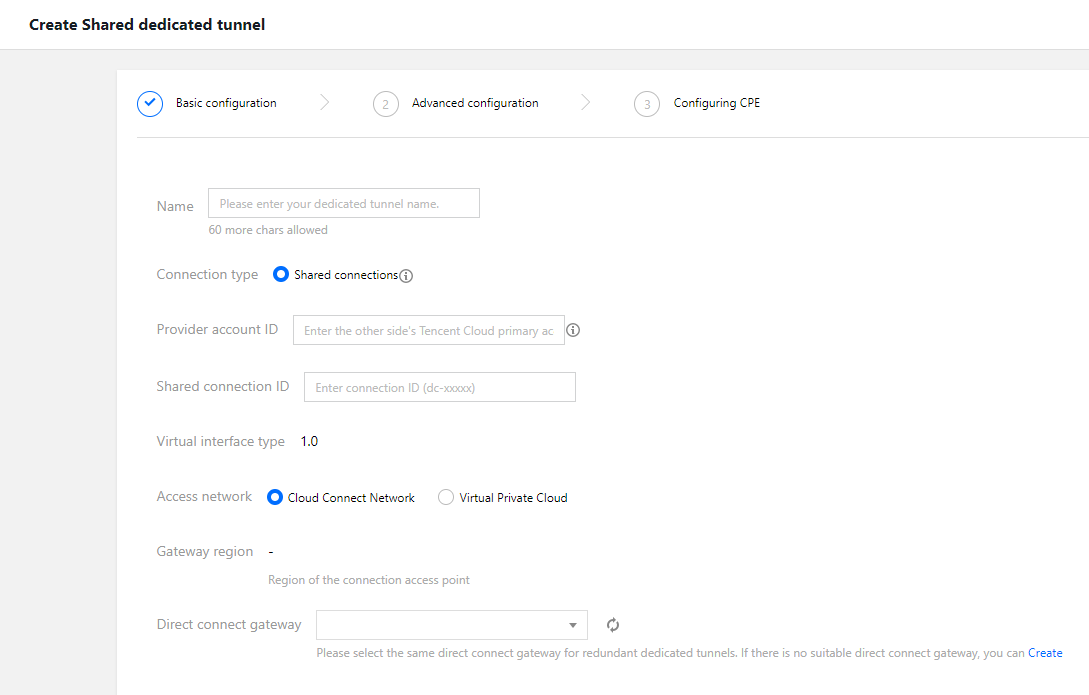This screenshot has width=1089, height=695.
Task: Click the Create gateway link
Action: [x=1045, y=653]
